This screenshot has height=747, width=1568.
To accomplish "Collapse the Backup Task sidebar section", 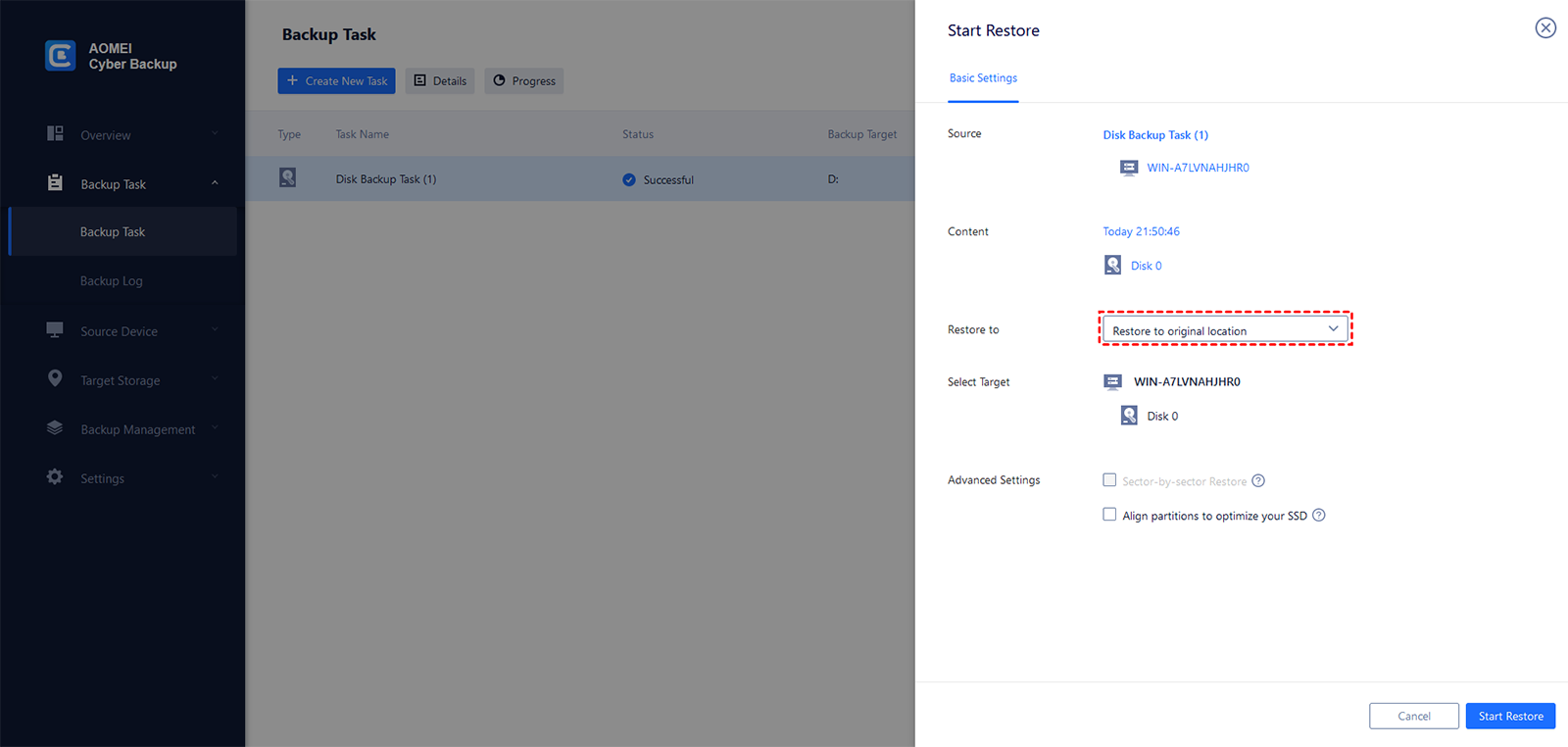I will [215, 183].
